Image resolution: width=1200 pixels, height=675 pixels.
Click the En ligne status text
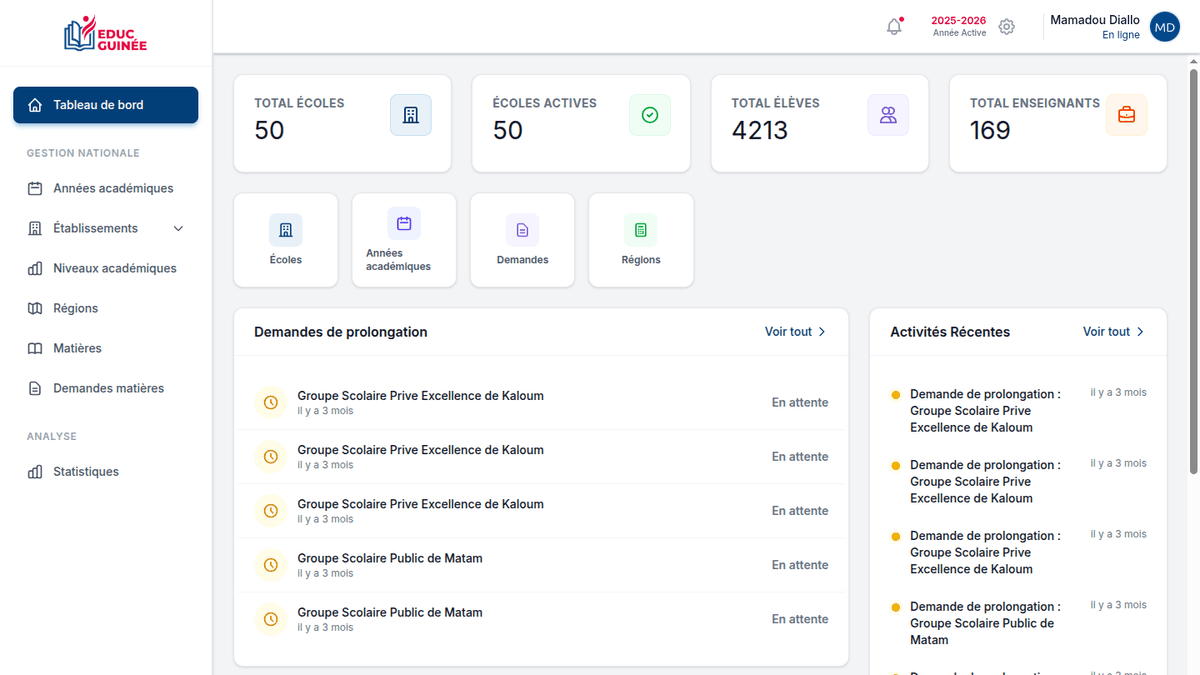click(x=1121, y=35)
